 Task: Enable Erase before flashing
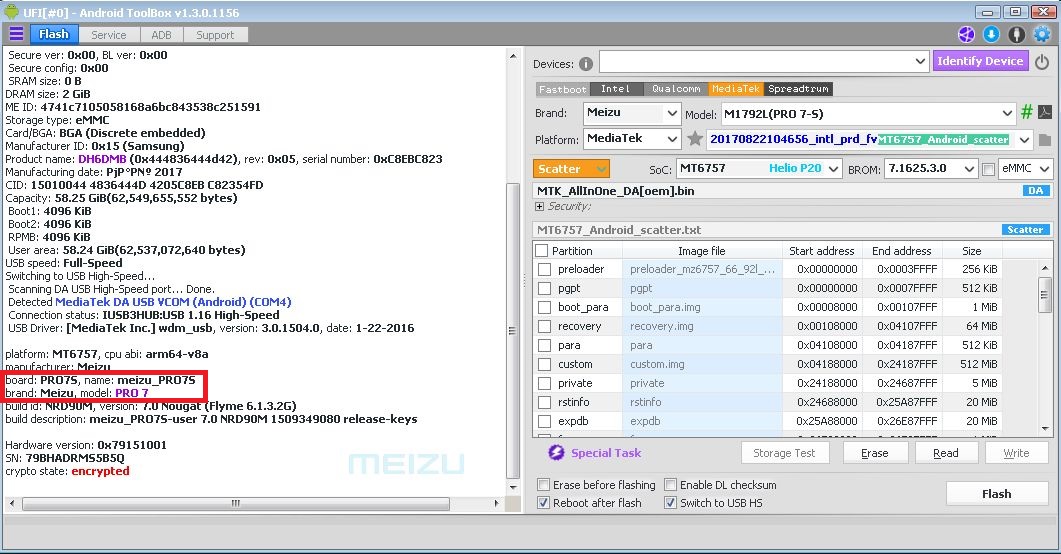click(x=543, y=484)
